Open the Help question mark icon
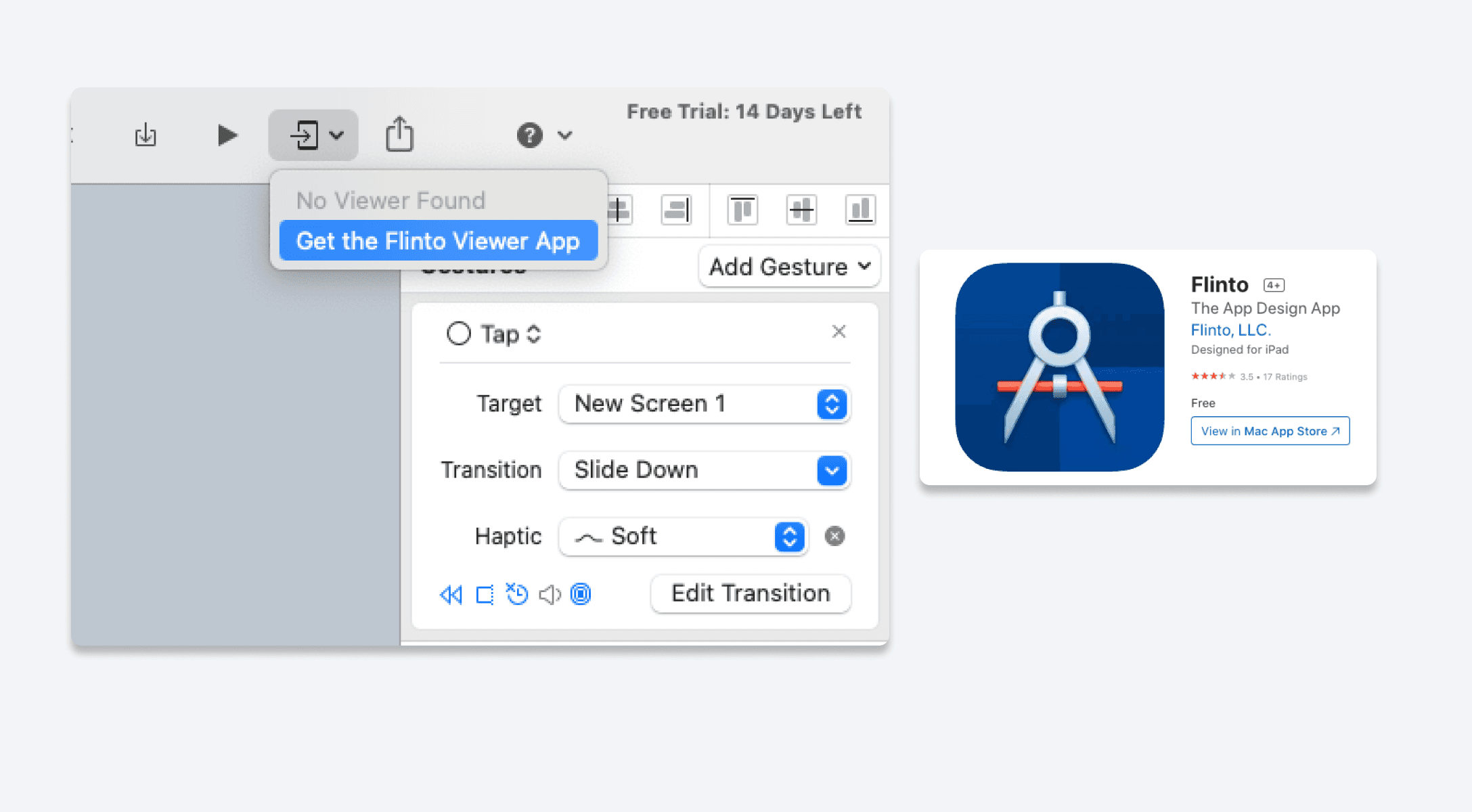 (529, 135)
